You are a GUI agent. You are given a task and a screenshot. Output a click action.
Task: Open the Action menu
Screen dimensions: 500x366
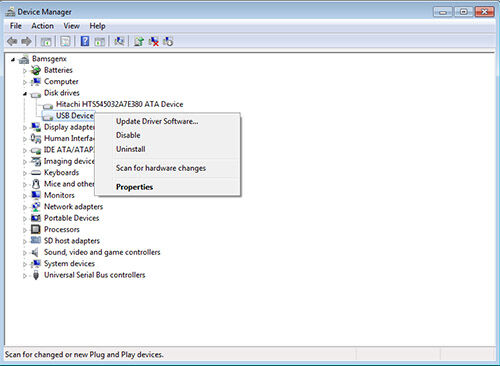42,26
